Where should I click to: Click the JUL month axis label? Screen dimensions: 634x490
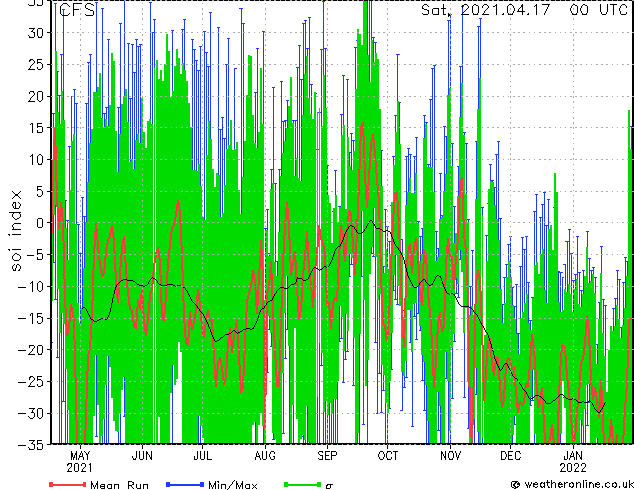203,456
